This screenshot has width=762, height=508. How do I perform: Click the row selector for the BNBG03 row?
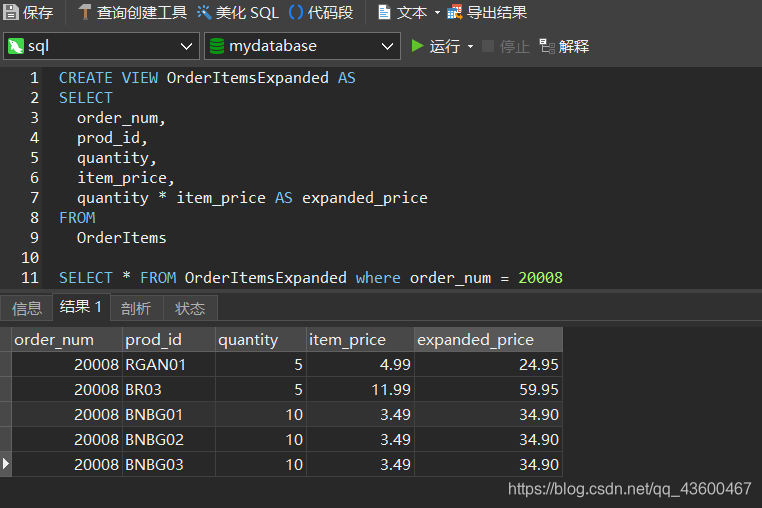[x=5, y=464]
